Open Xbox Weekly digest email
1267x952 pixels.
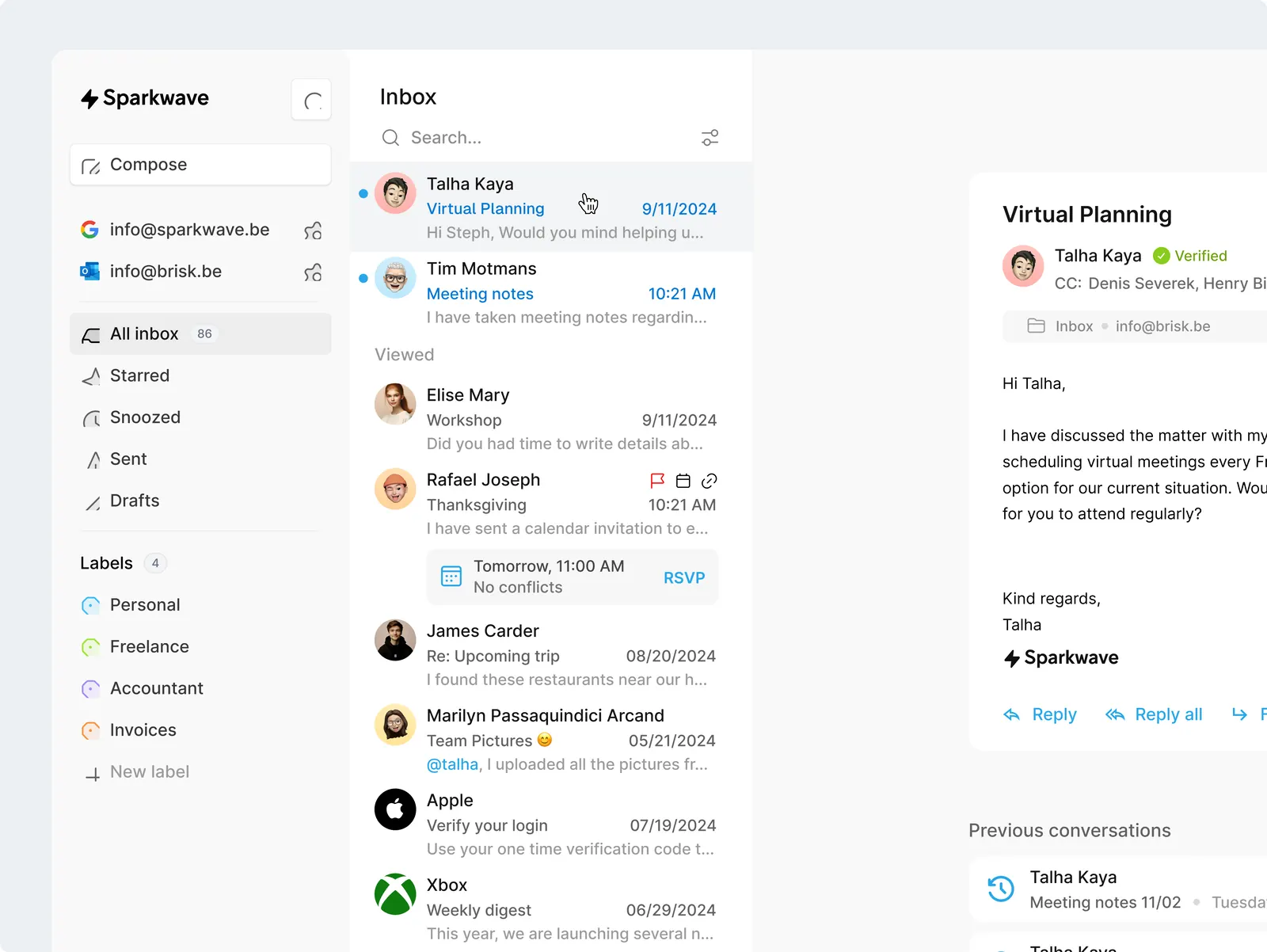[x=551, y=909]
